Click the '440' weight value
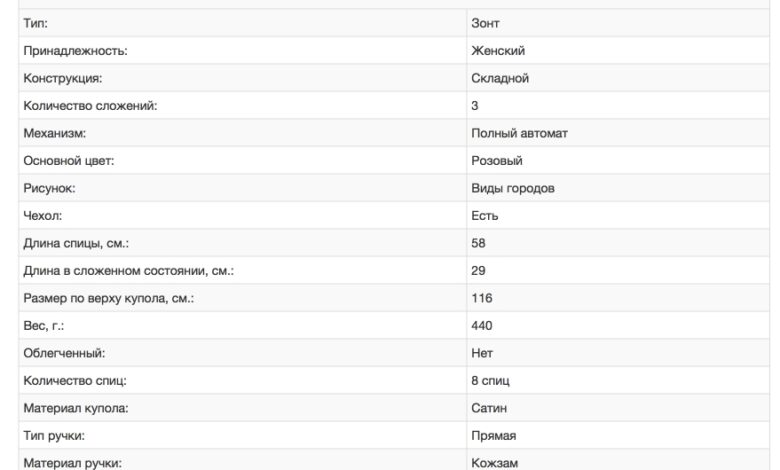The height and width of the screenshot is (470, 780). coord(482,326)
